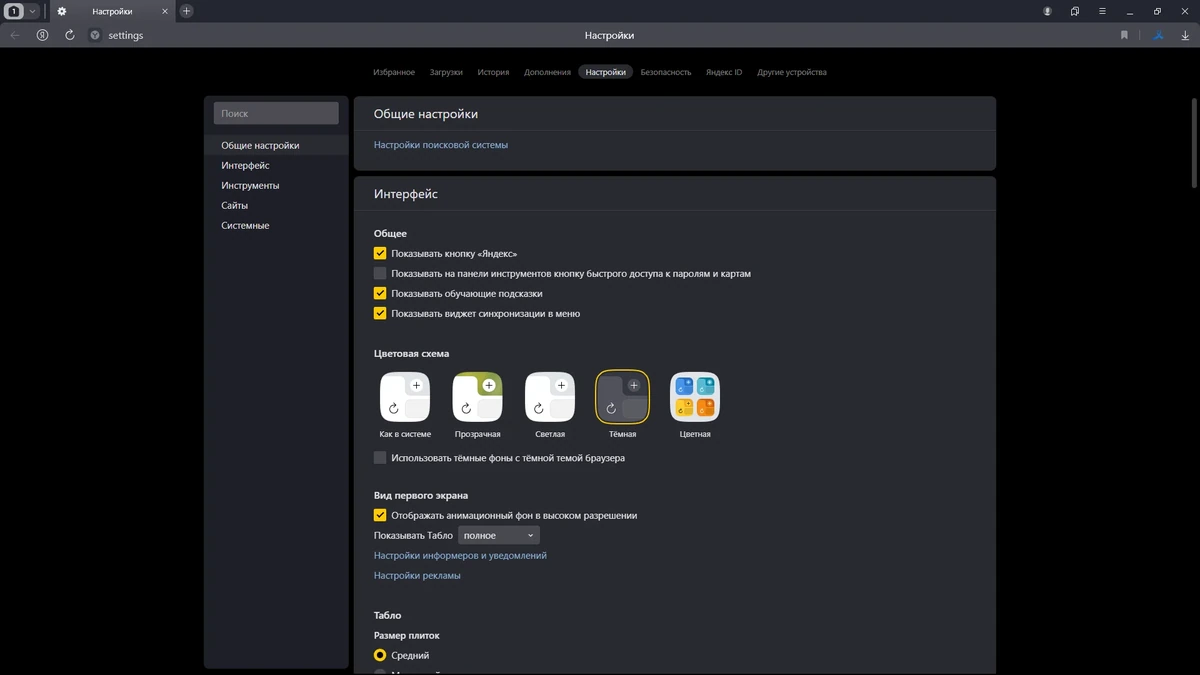Click the Yandex home button
The width and height of the screenshot is (1200, 675).
point(42,35)
